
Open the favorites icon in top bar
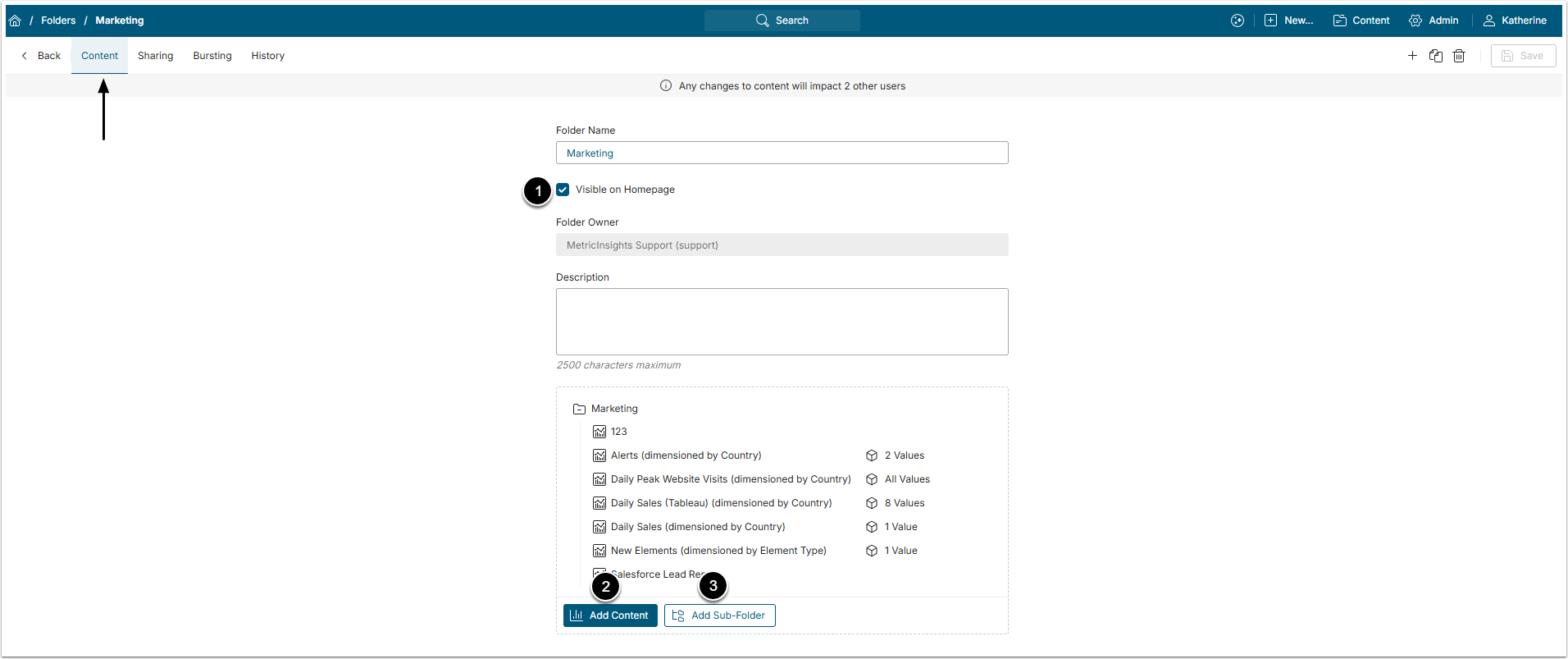[x=1238, y=21]
